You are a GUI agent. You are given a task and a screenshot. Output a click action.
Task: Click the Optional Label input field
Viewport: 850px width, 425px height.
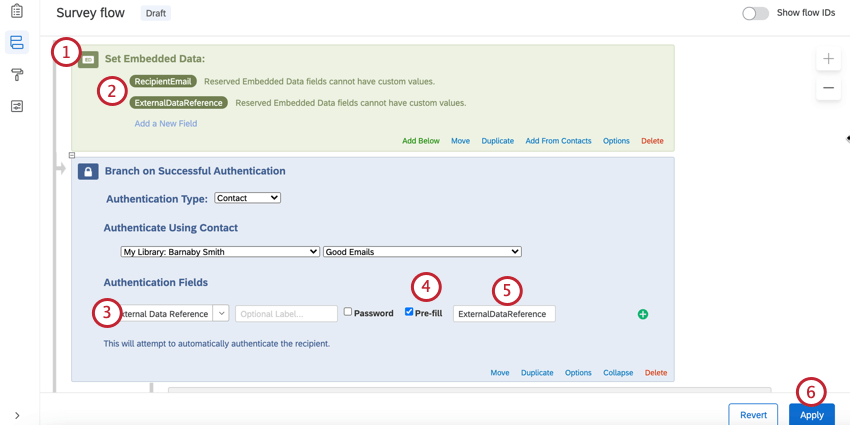pyautogui.click(x=286, y=314)
